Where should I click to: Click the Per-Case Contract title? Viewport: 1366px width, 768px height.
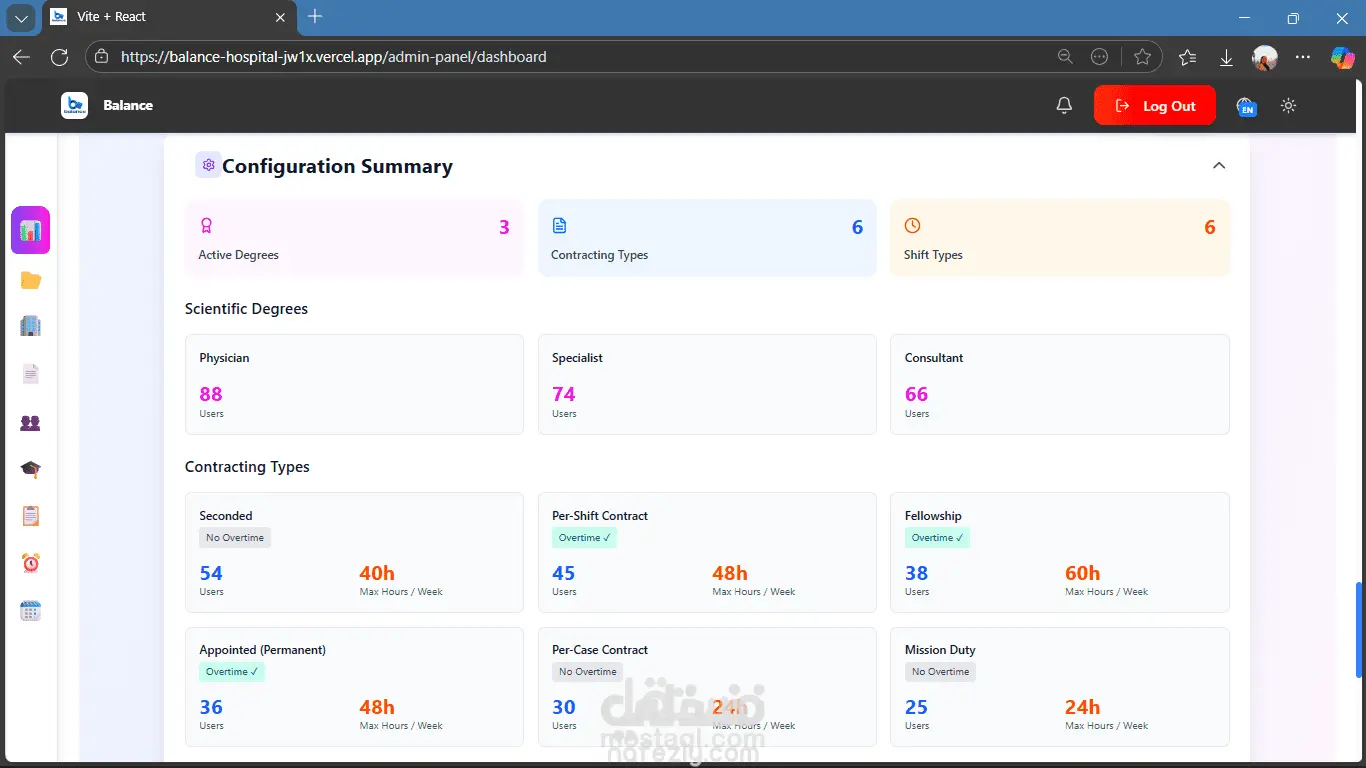[x=600, y=650]
